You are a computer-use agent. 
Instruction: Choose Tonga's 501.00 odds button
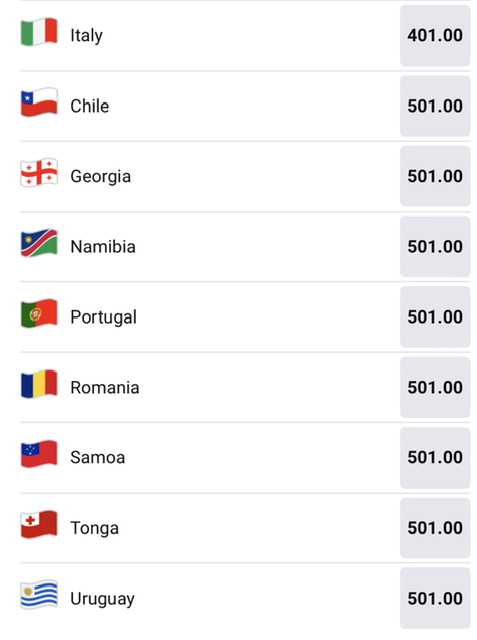pos(435,528)
